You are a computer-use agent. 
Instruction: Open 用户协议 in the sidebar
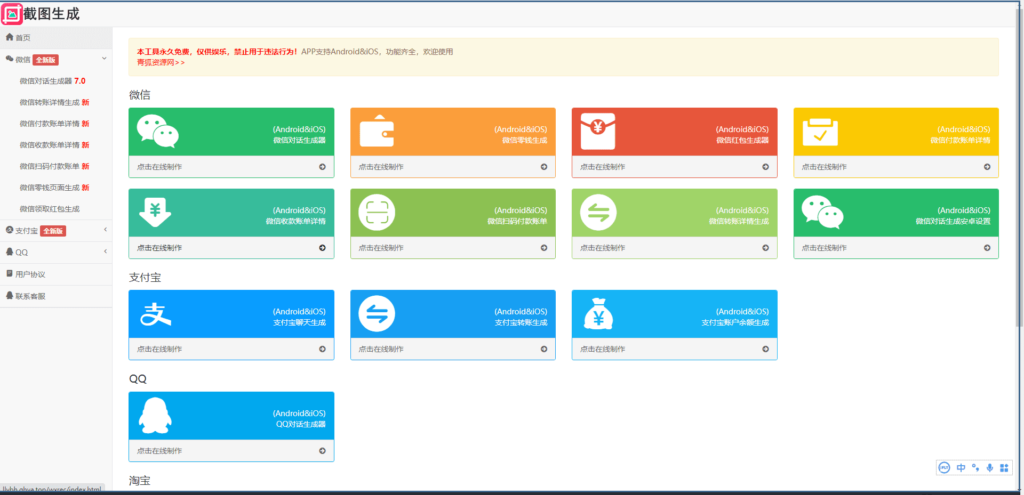pyautogui.click(x=30, y=274)
